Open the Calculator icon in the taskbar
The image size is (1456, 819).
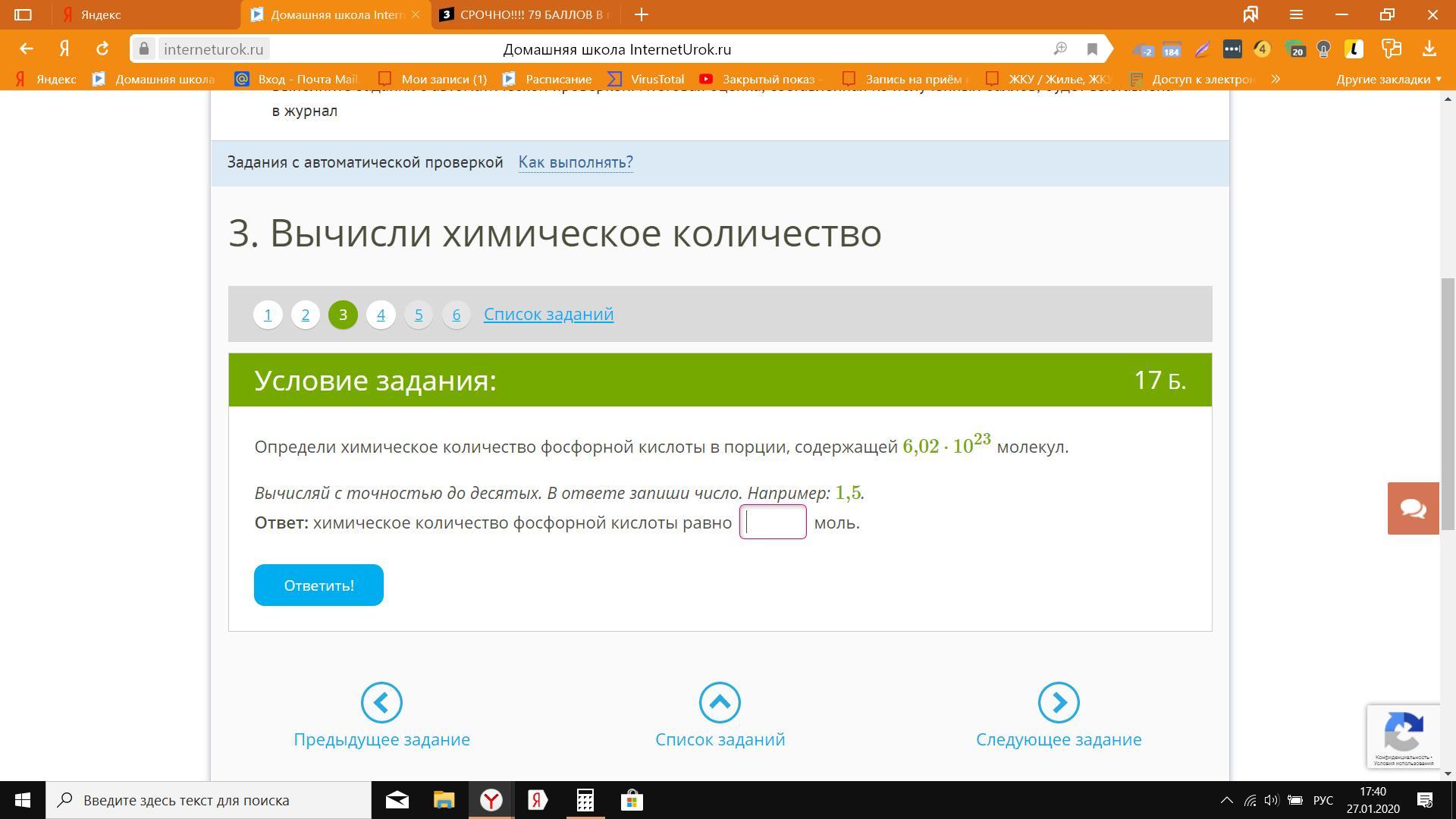click(585, 800)
